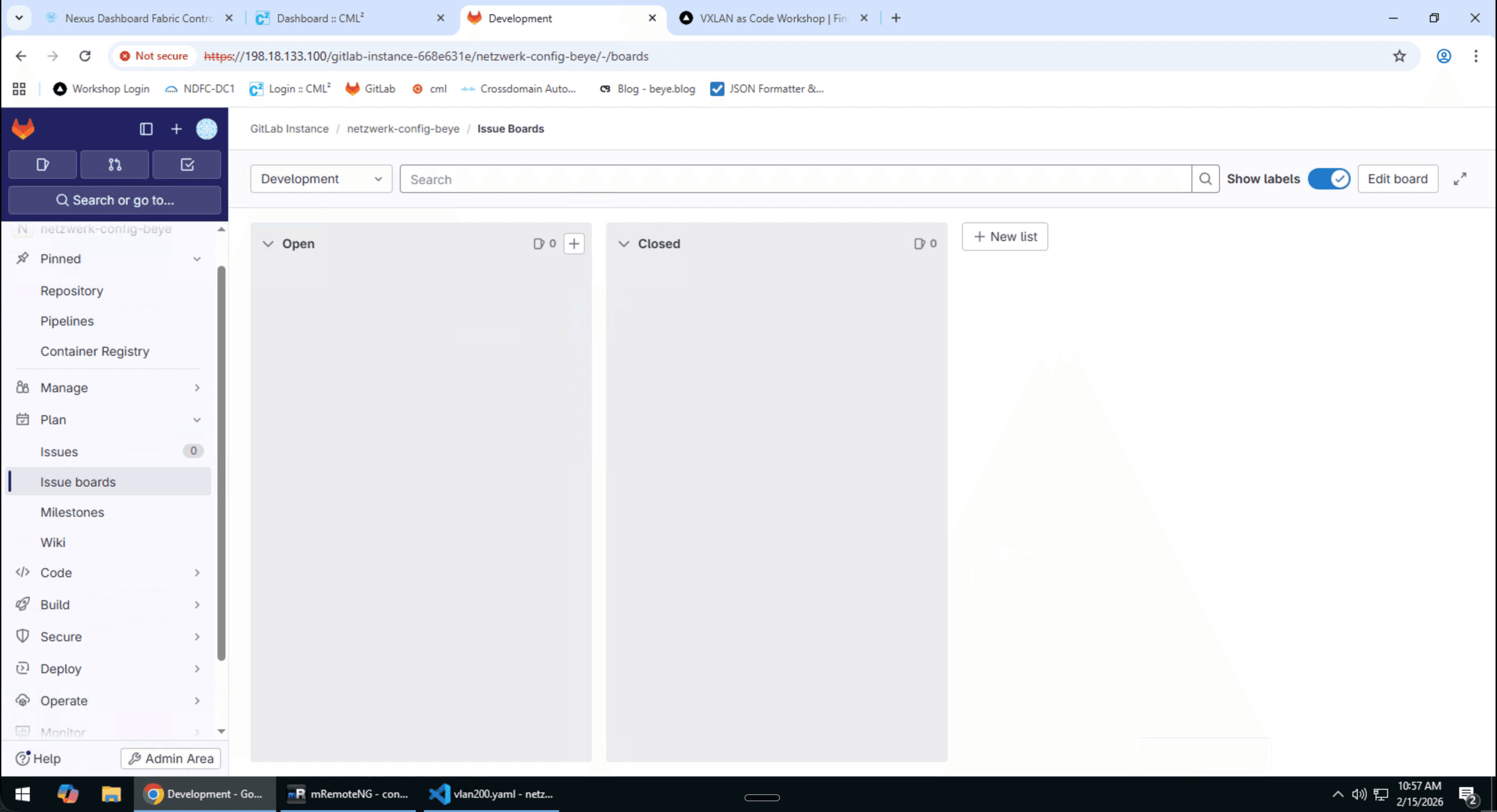The image size is (1497, 812).
Task: Expand the board to fullscreen
Action: point(1460,178)
